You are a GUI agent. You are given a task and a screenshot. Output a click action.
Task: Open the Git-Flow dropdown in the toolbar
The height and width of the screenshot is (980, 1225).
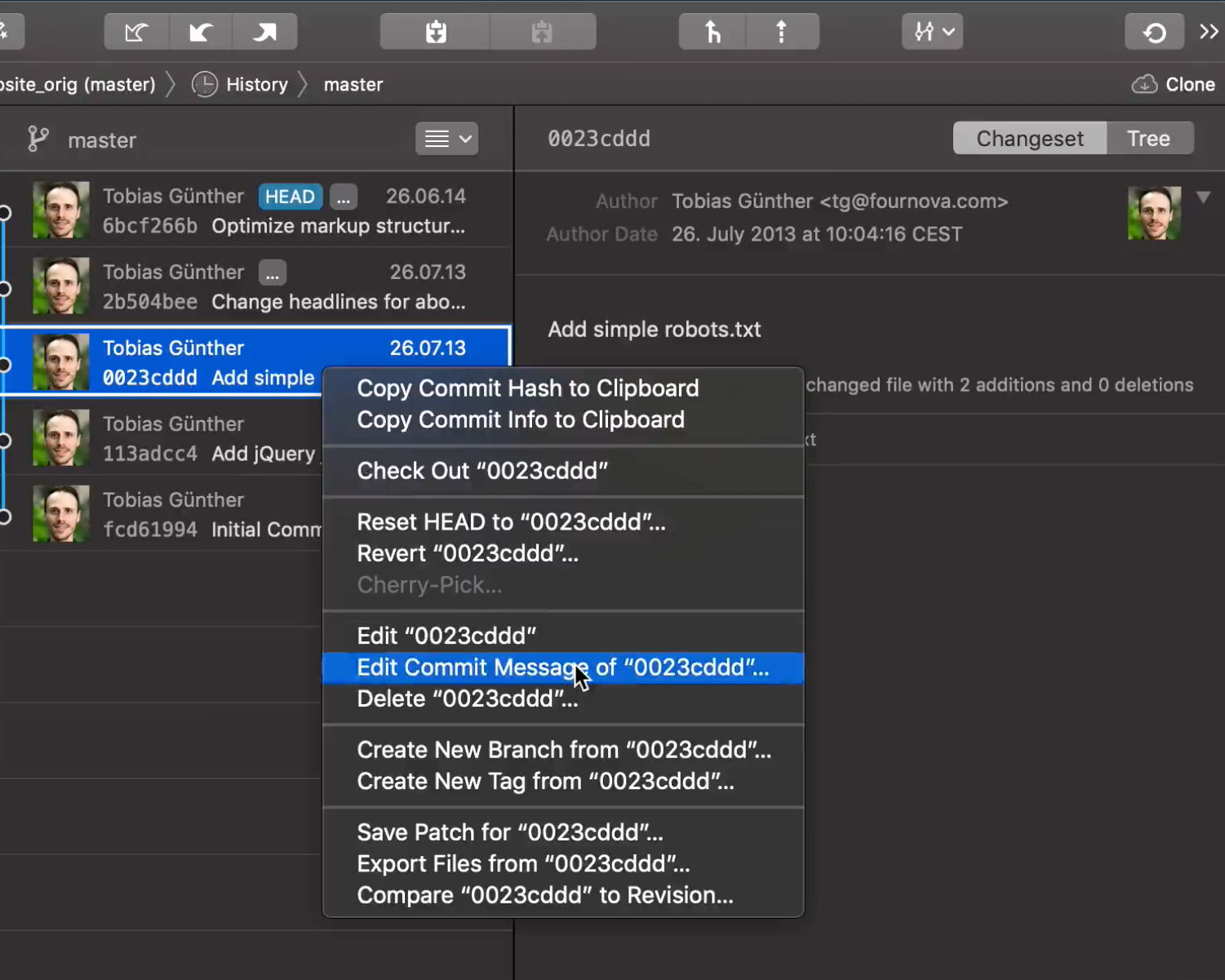click(x=932, y=32)
